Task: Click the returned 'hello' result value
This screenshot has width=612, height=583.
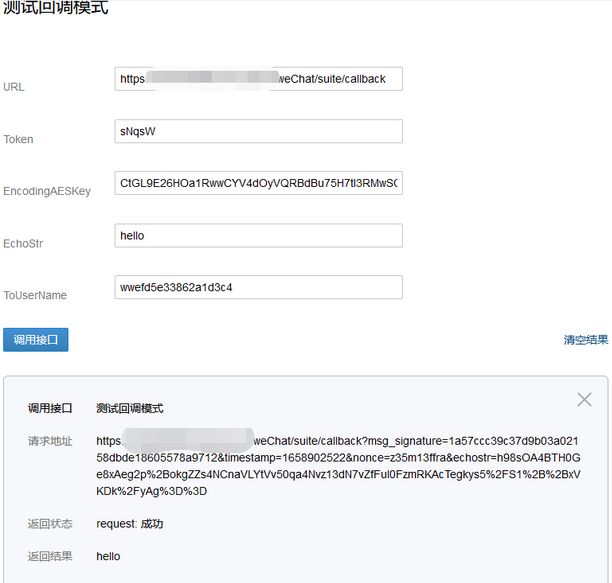Action: coord(108,556)
